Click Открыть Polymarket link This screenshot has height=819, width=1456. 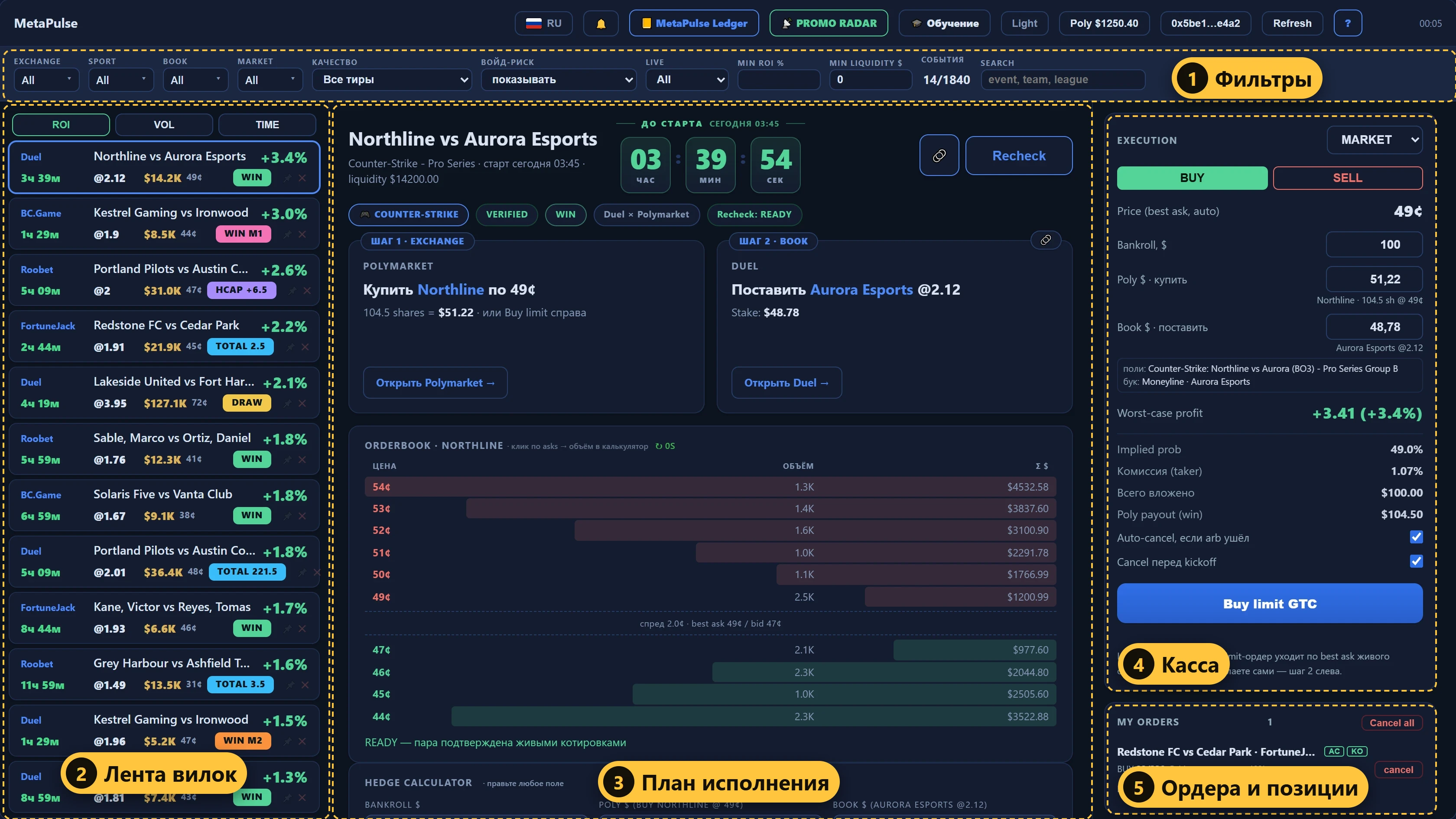pos(435,383)
